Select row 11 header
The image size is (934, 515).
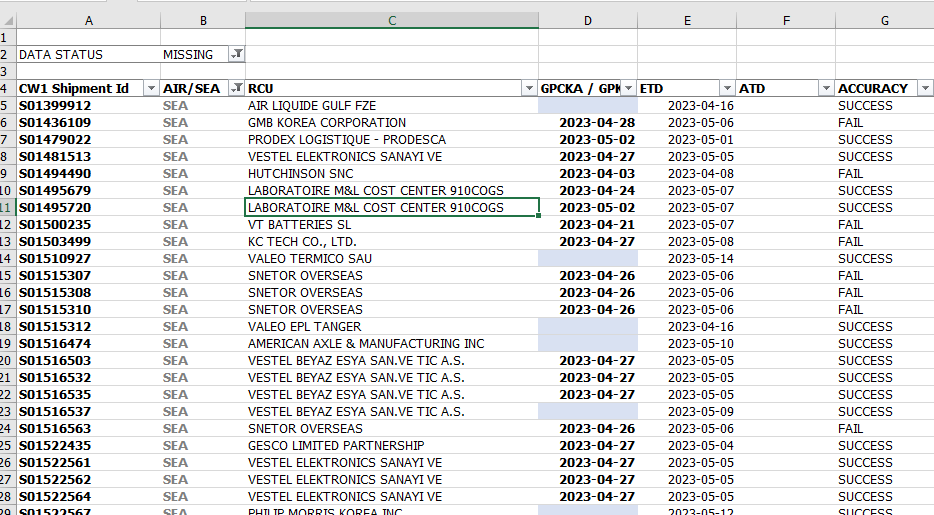[x=8, y=207]
